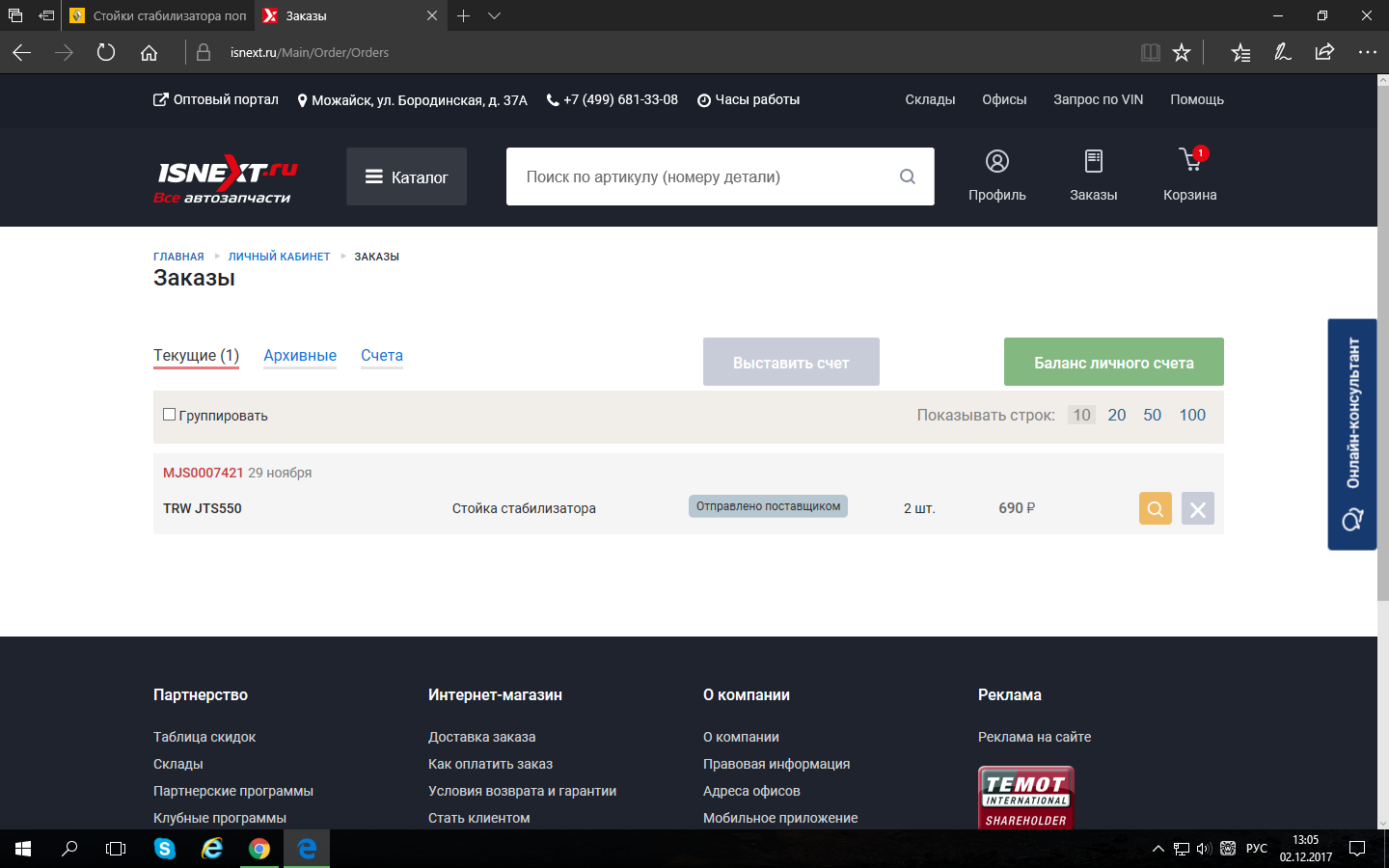Open the Каталог menu
Viewport: 1389px width, 868px height.
coord(406,176)
